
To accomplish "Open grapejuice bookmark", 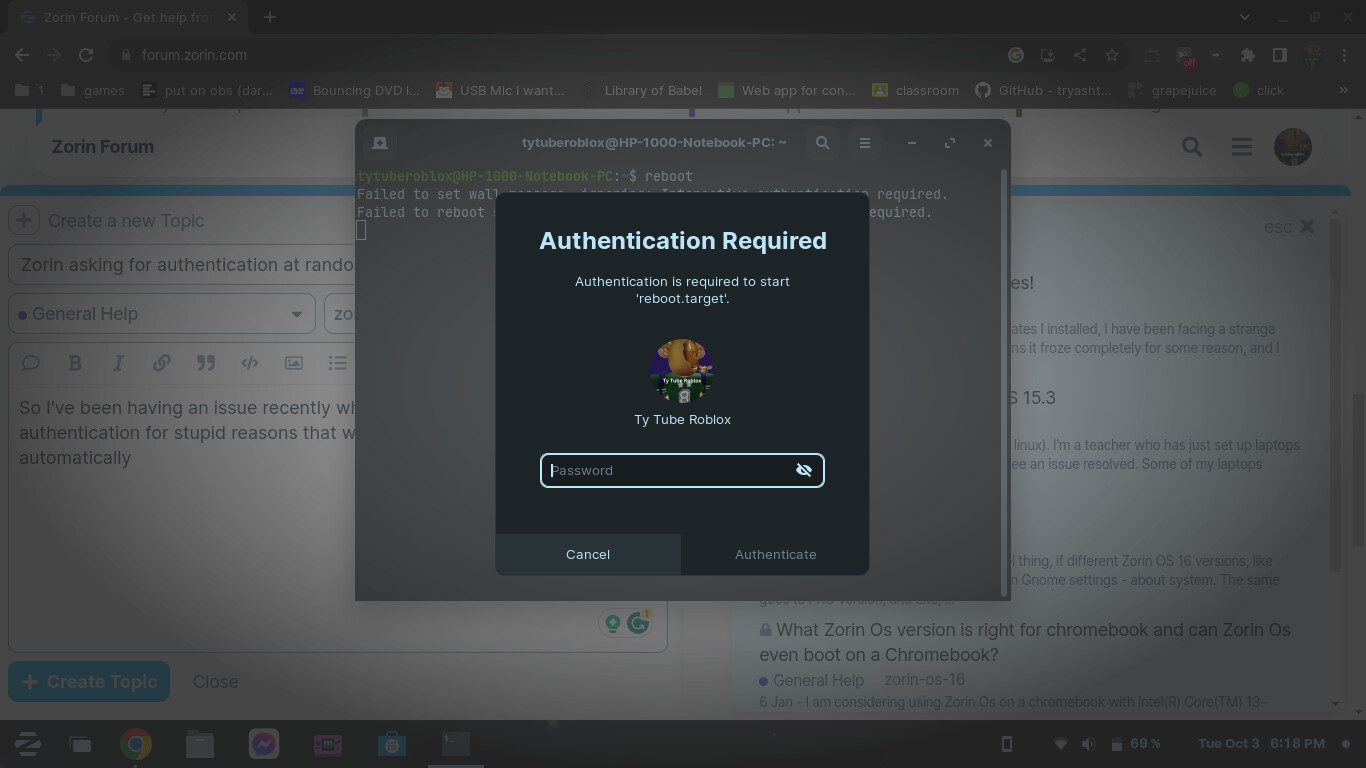I will click(x=1172, y=90).
